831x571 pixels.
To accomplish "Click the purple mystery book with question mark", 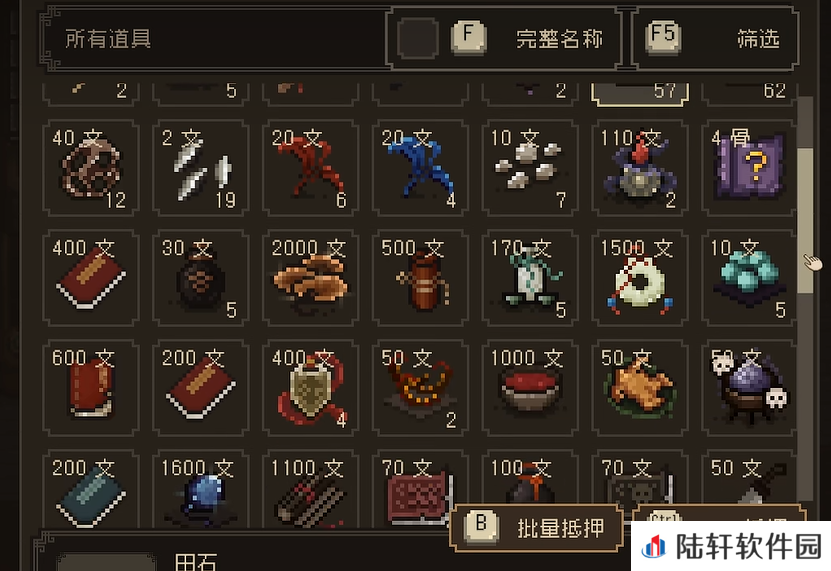I will (x=749, y=168).
